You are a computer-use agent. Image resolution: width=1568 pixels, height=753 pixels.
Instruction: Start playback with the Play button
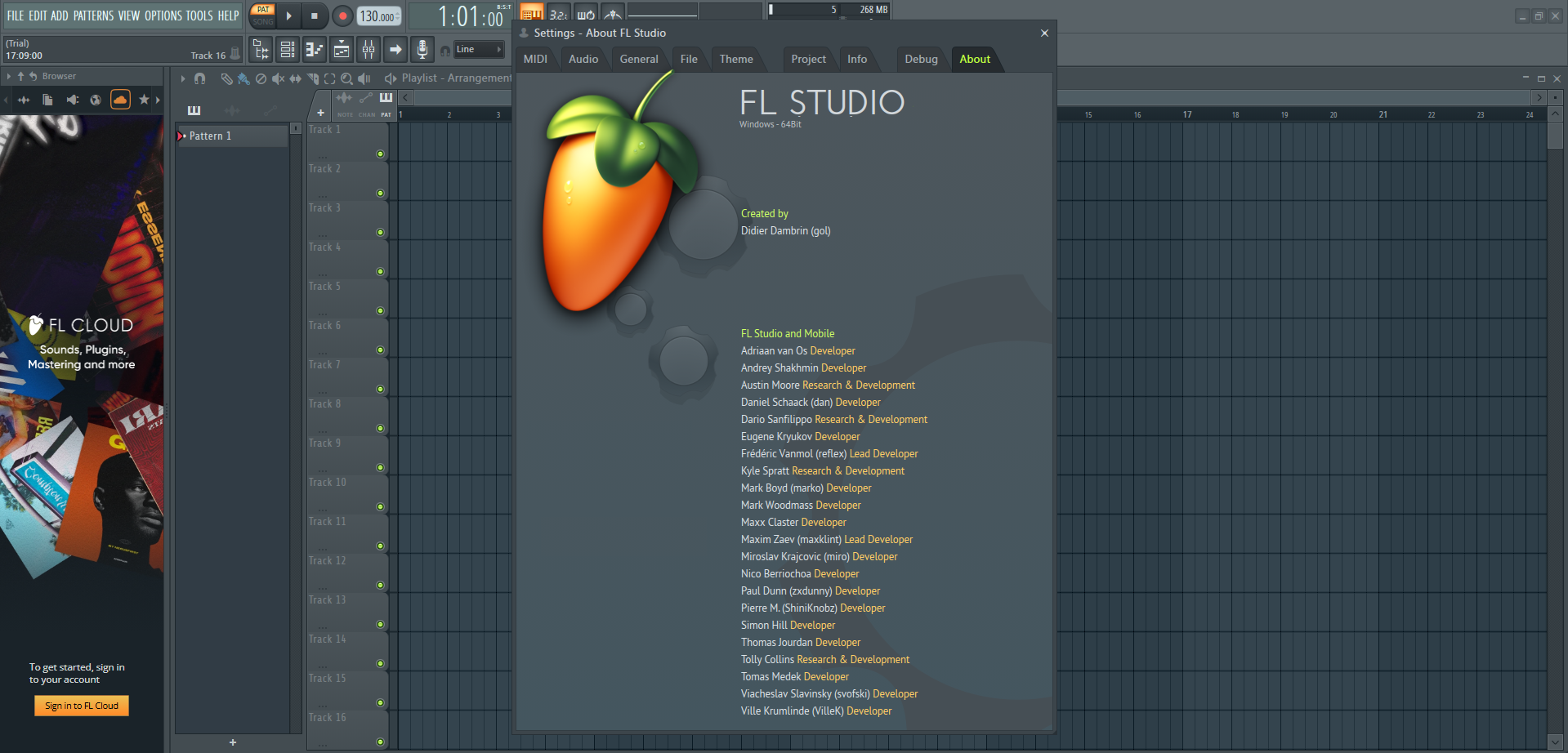coord(288,16)
